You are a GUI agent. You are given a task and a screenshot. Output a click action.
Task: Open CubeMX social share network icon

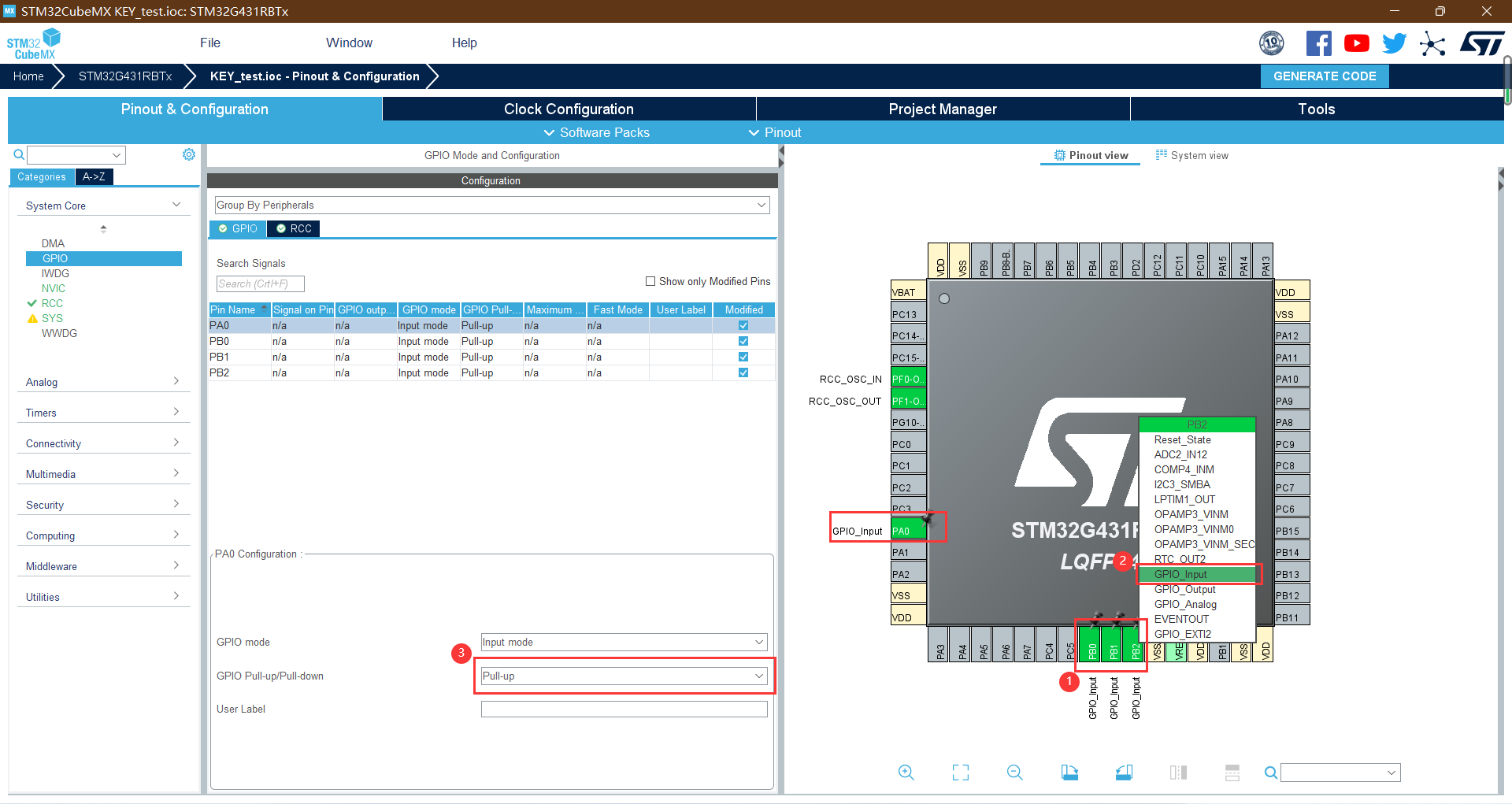coord(1433,43)
